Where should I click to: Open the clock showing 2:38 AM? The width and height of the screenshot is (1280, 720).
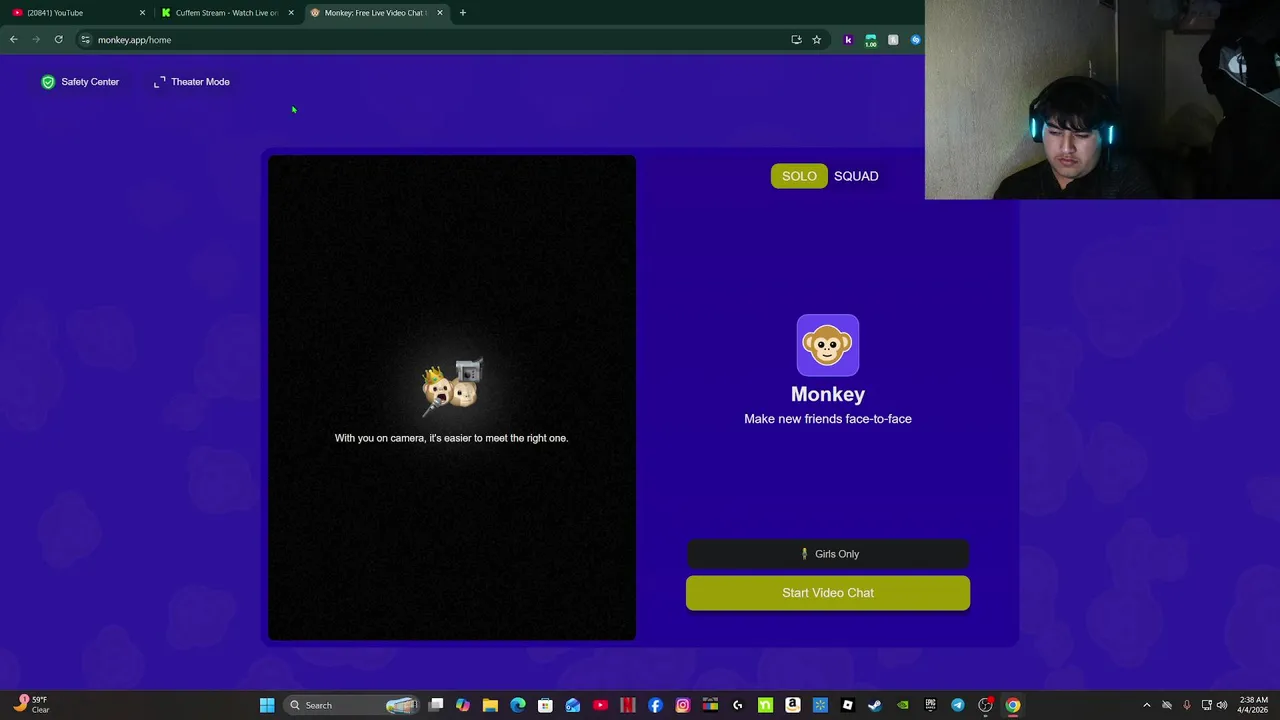[1253, 705]
